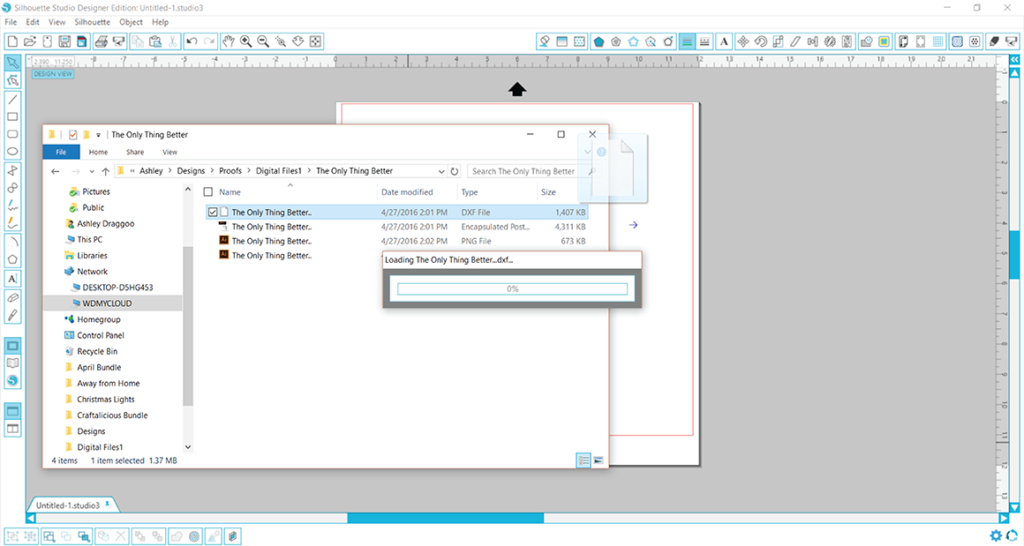Save the document with the floppy icon
The image size is (1024, 546).
[x=65, y=41]
